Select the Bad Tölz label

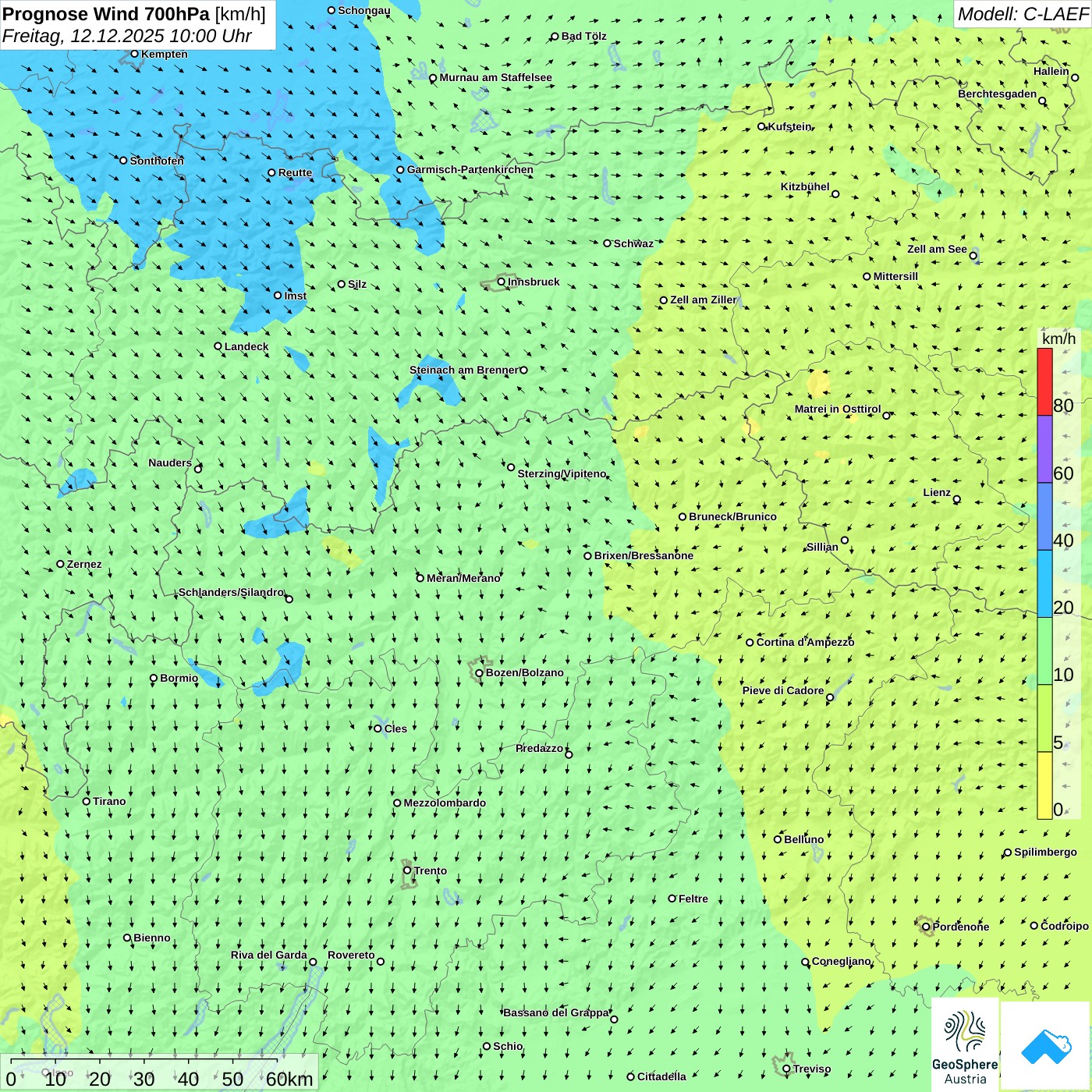click(584, 36)
